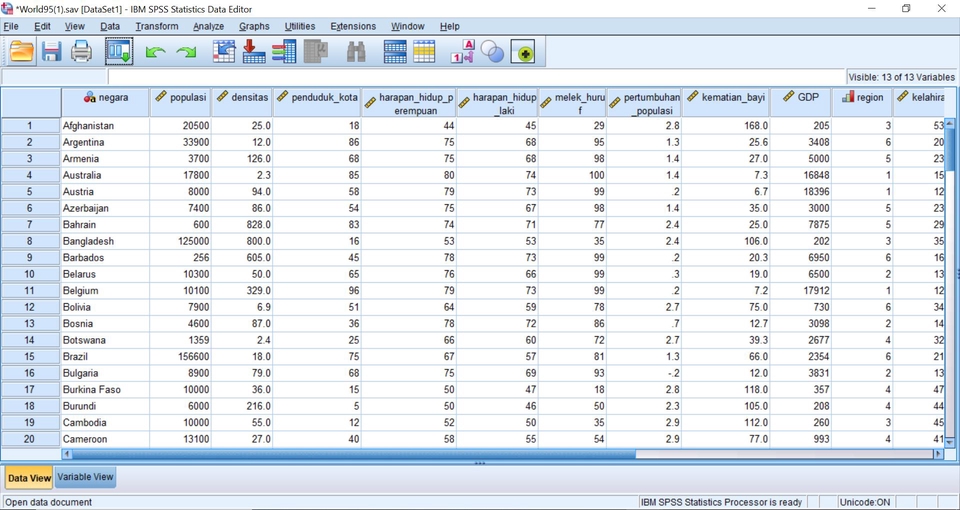Select the Data View tab
Screen dimensions: 960x510
[29, 478]
